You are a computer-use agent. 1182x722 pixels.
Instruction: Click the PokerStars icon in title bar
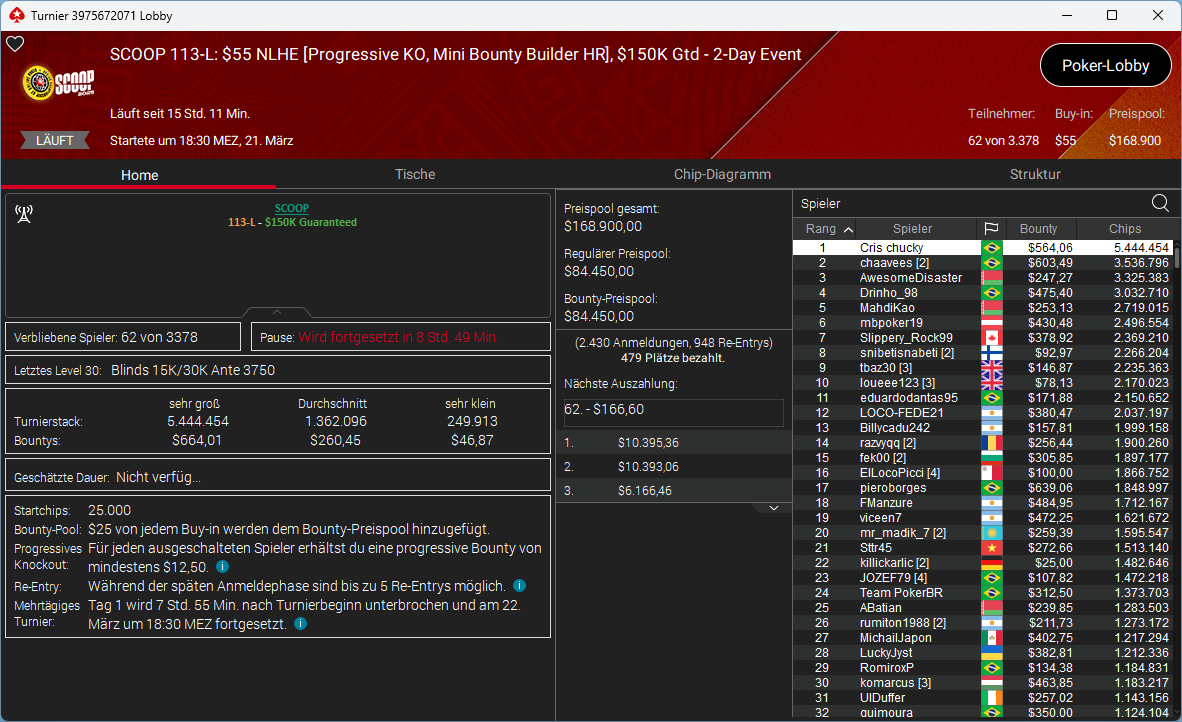[14, 15]
